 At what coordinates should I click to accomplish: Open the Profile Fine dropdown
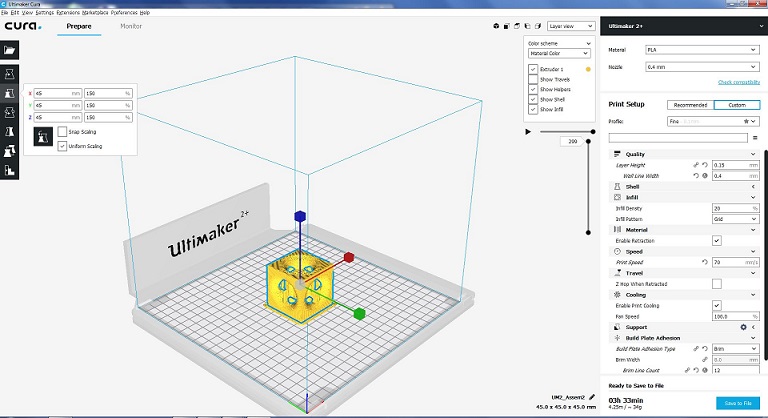coord(713,121)
